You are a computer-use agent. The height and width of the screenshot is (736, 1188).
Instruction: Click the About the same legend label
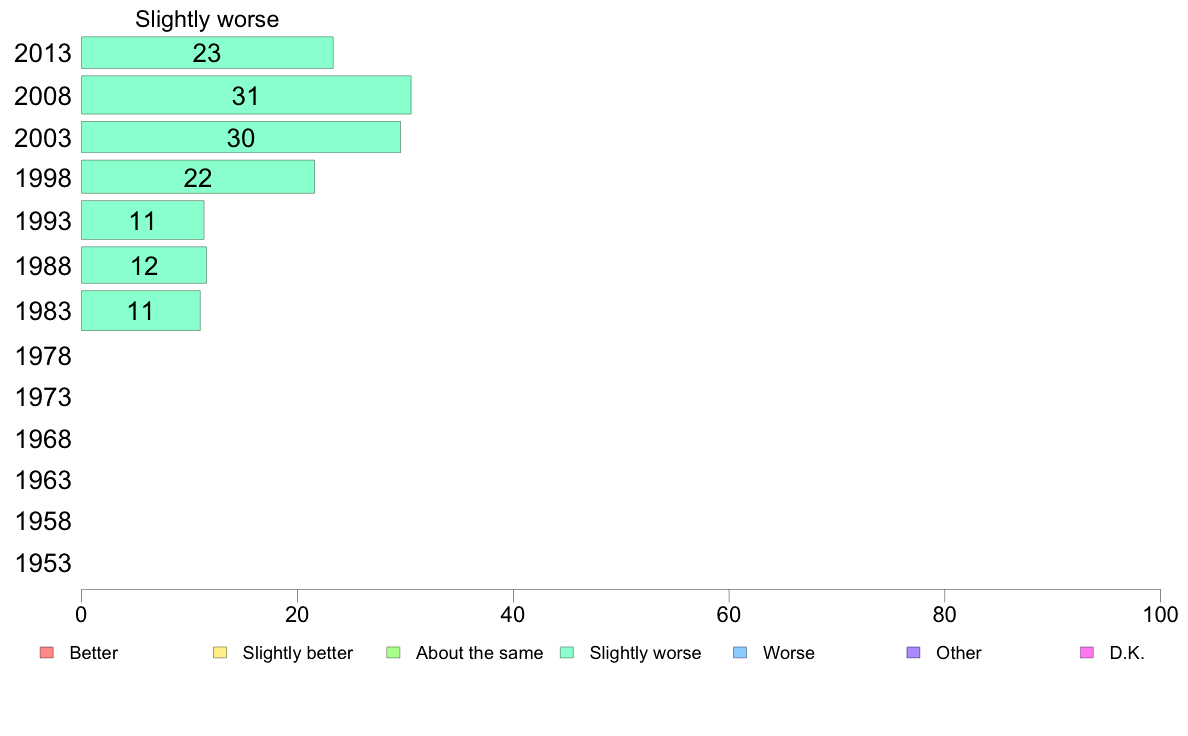(x=480, y=653)
